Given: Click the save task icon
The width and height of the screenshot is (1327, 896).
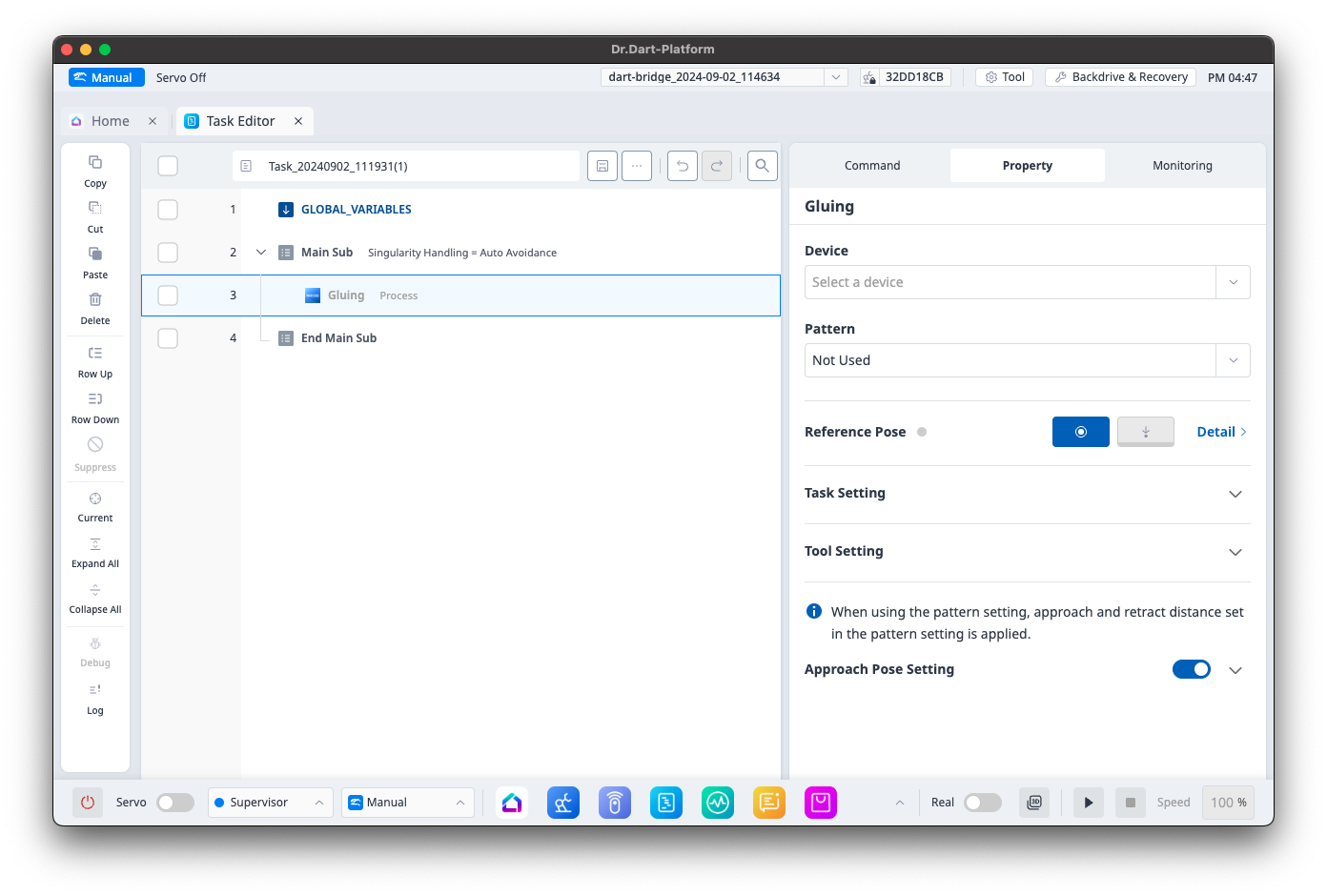Looking at the screenshot, I should click(602, 166).
